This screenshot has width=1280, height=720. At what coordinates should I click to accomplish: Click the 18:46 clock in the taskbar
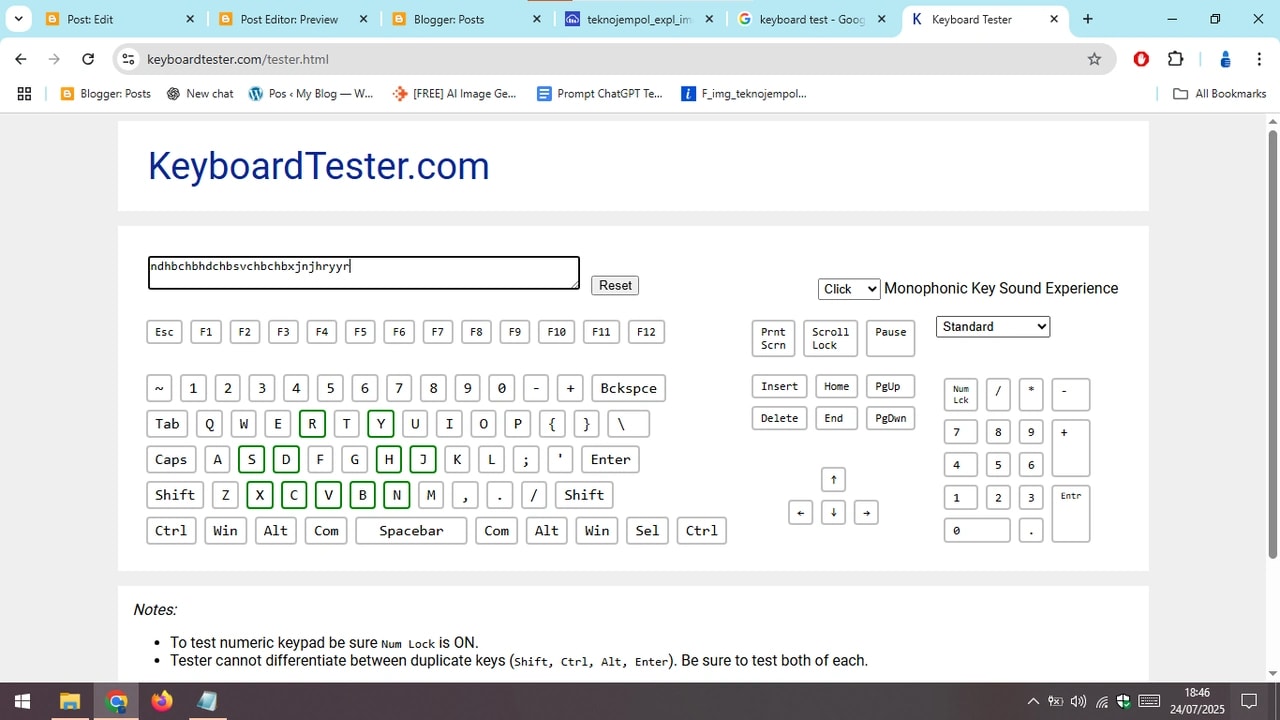pyautogui.click(x=1197, y=692)
